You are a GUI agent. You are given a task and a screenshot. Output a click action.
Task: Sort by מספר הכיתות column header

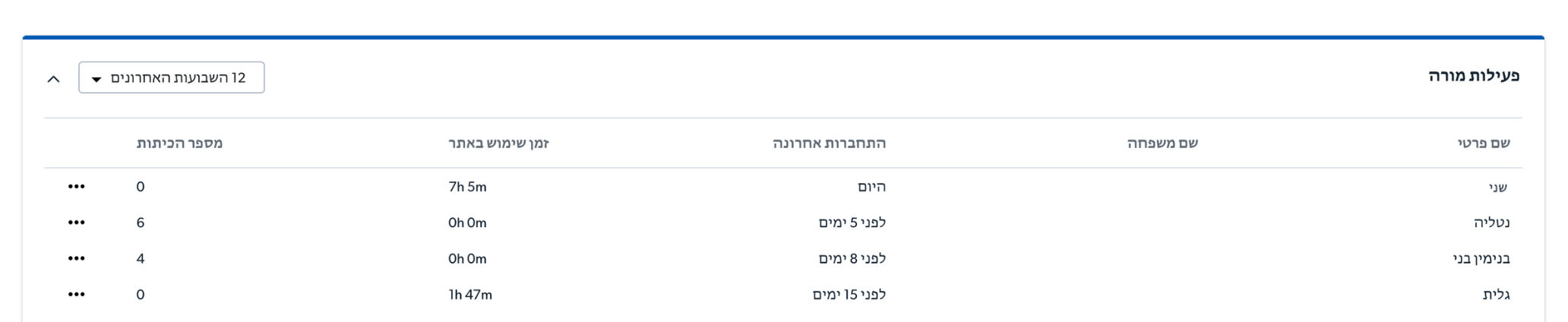tap(179, 143)
